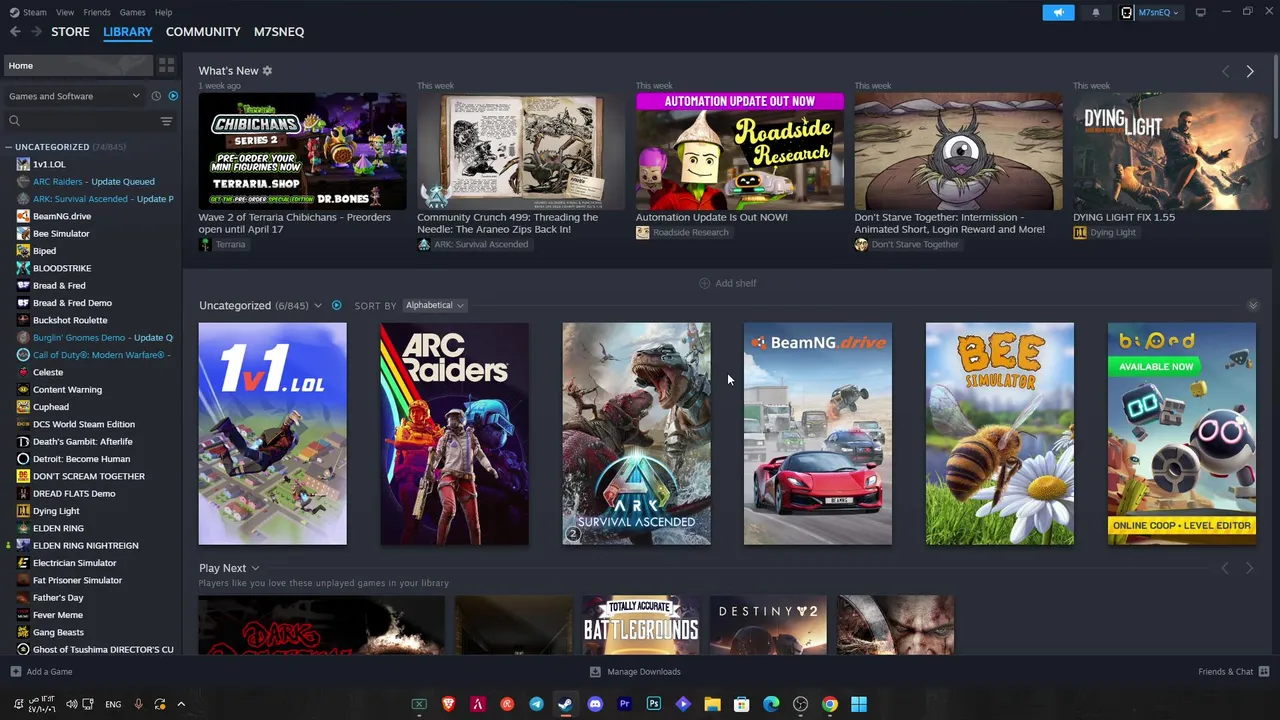Toggle the play filter beside Uncategorized shelf

(336, 305)
